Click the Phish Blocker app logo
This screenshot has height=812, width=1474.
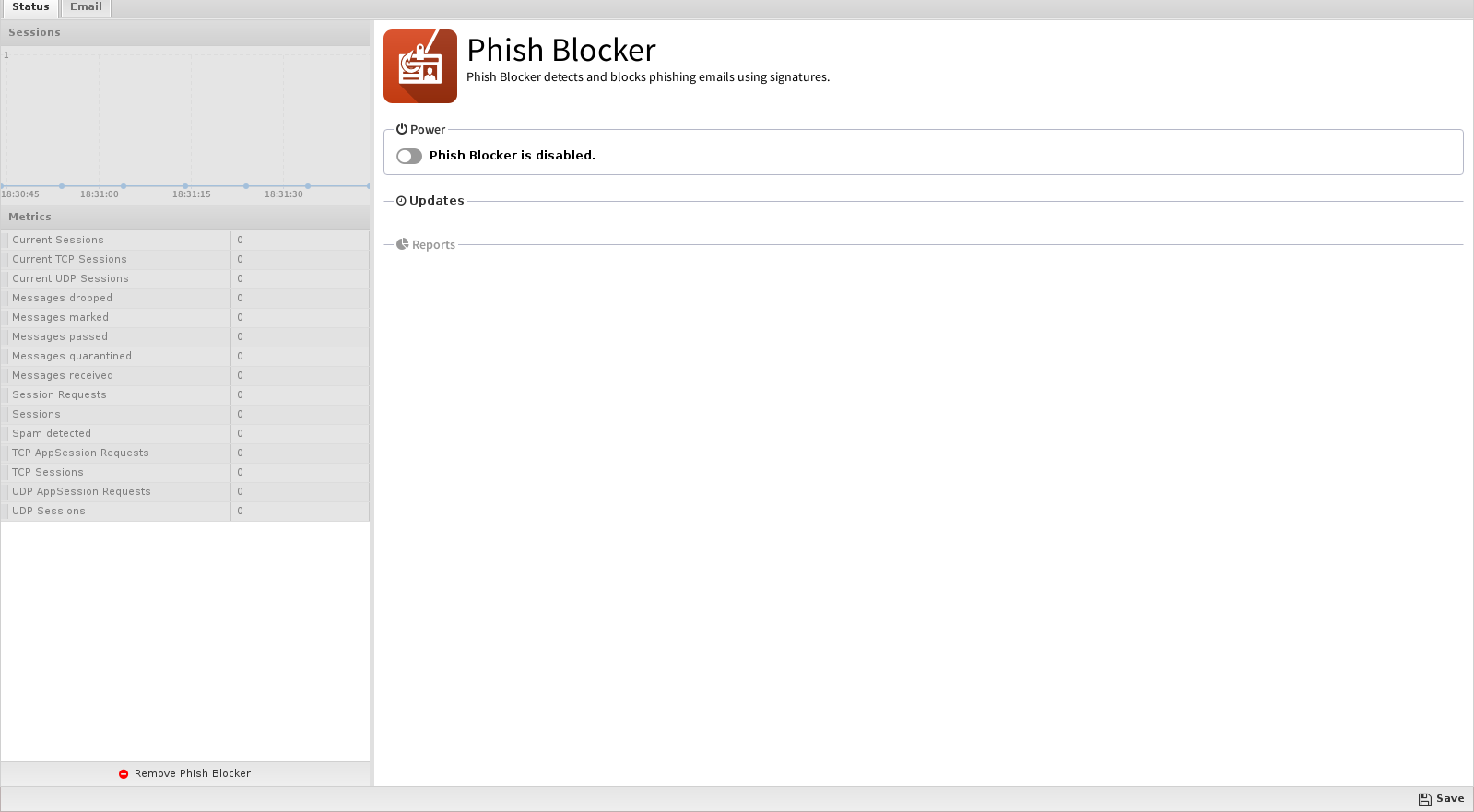pos(419,66)
